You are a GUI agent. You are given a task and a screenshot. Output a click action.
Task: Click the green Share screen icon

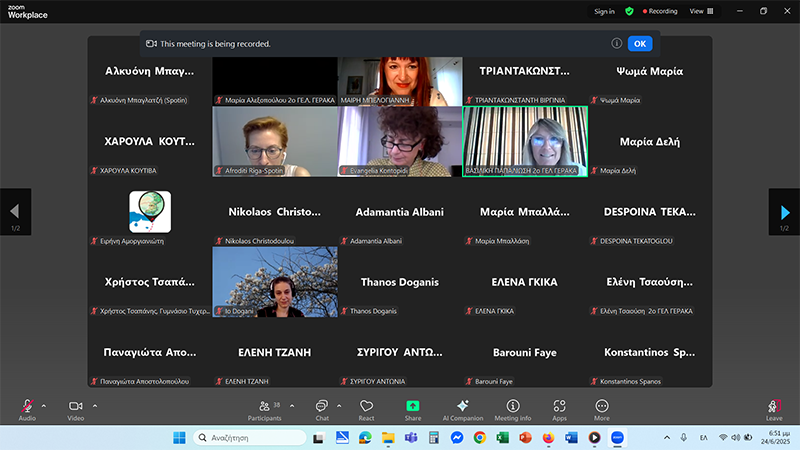(413, 407)
